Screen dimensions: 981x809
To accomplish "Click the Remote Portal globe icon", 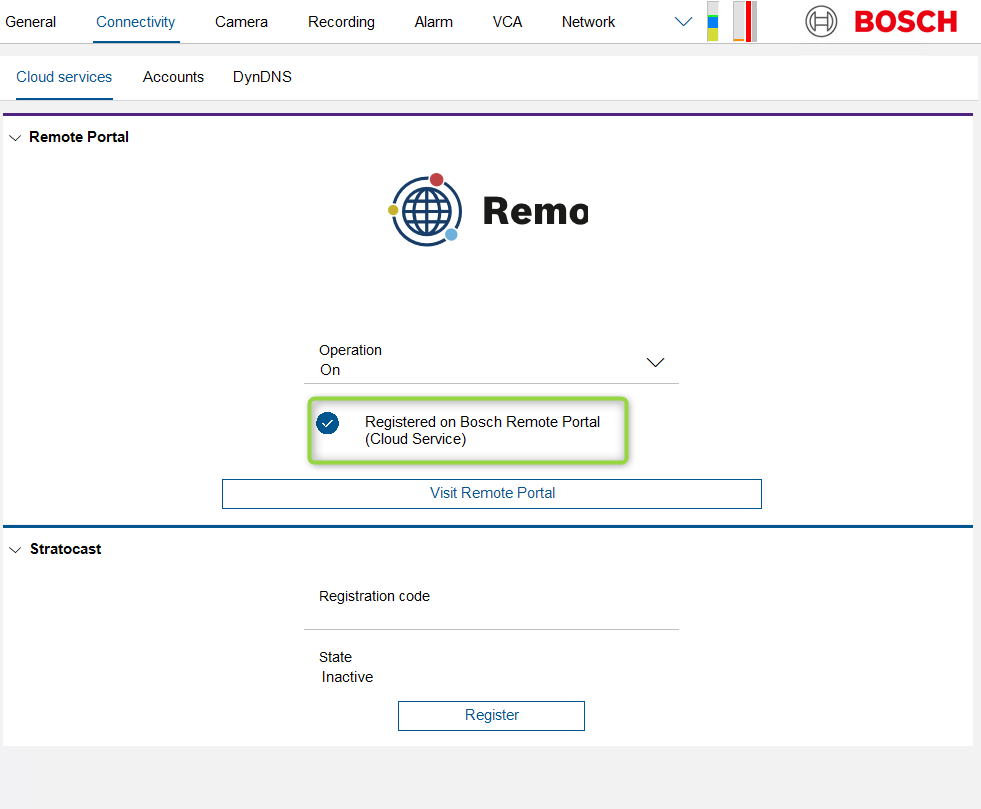I will [x=426, y=210].
